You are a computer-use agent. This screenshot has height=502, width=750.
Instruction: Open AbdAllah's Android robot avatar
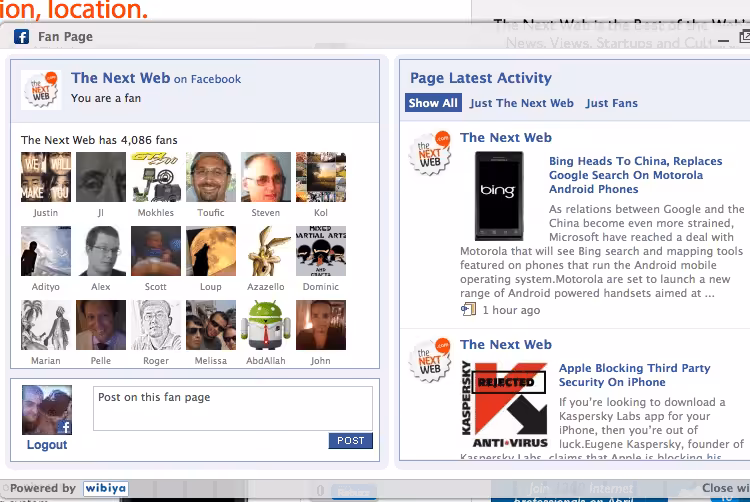(266, 325)
